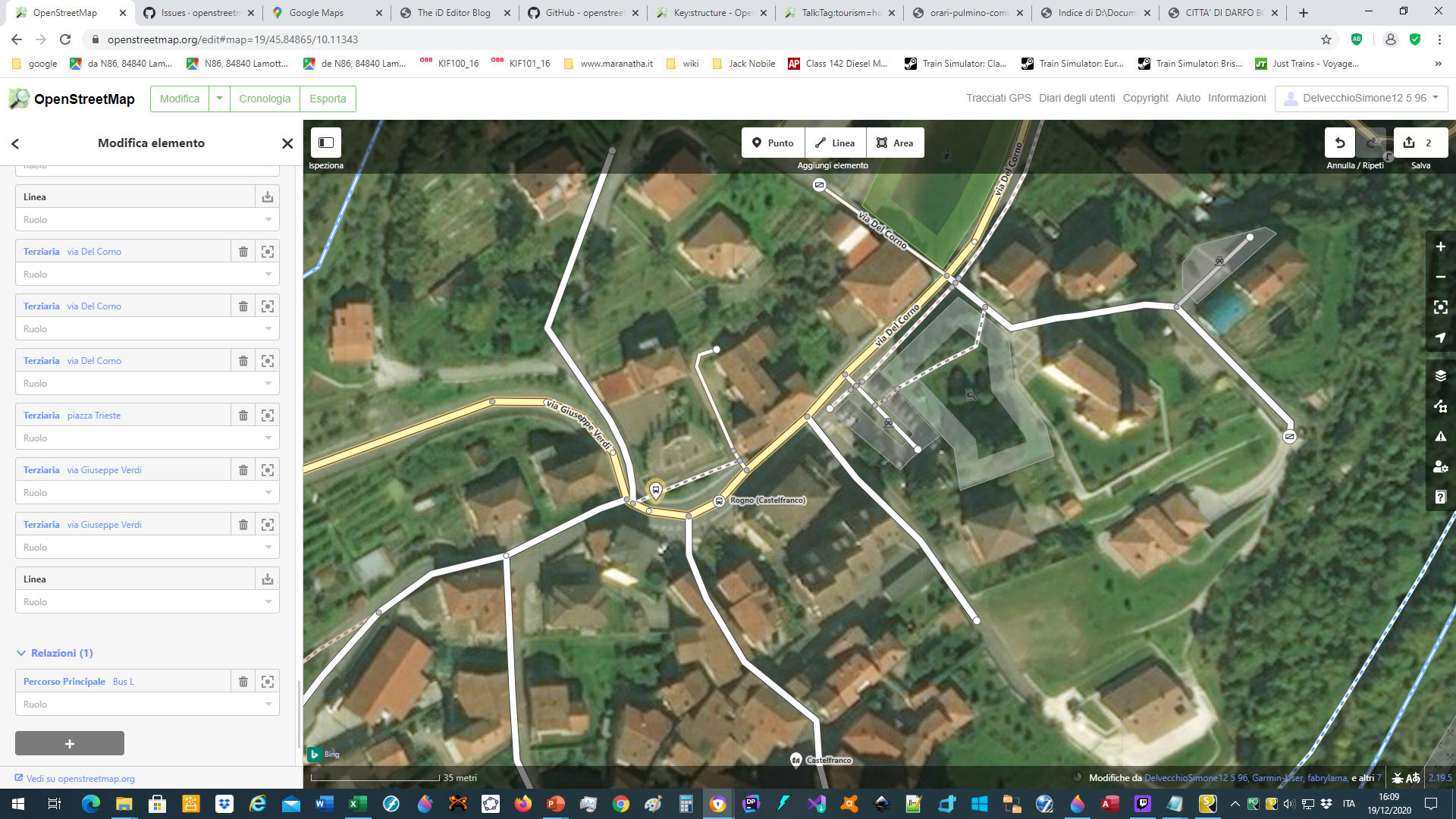Open the Modifica editor dropdown arrow
1456x819 pixels.
(219, 99)
